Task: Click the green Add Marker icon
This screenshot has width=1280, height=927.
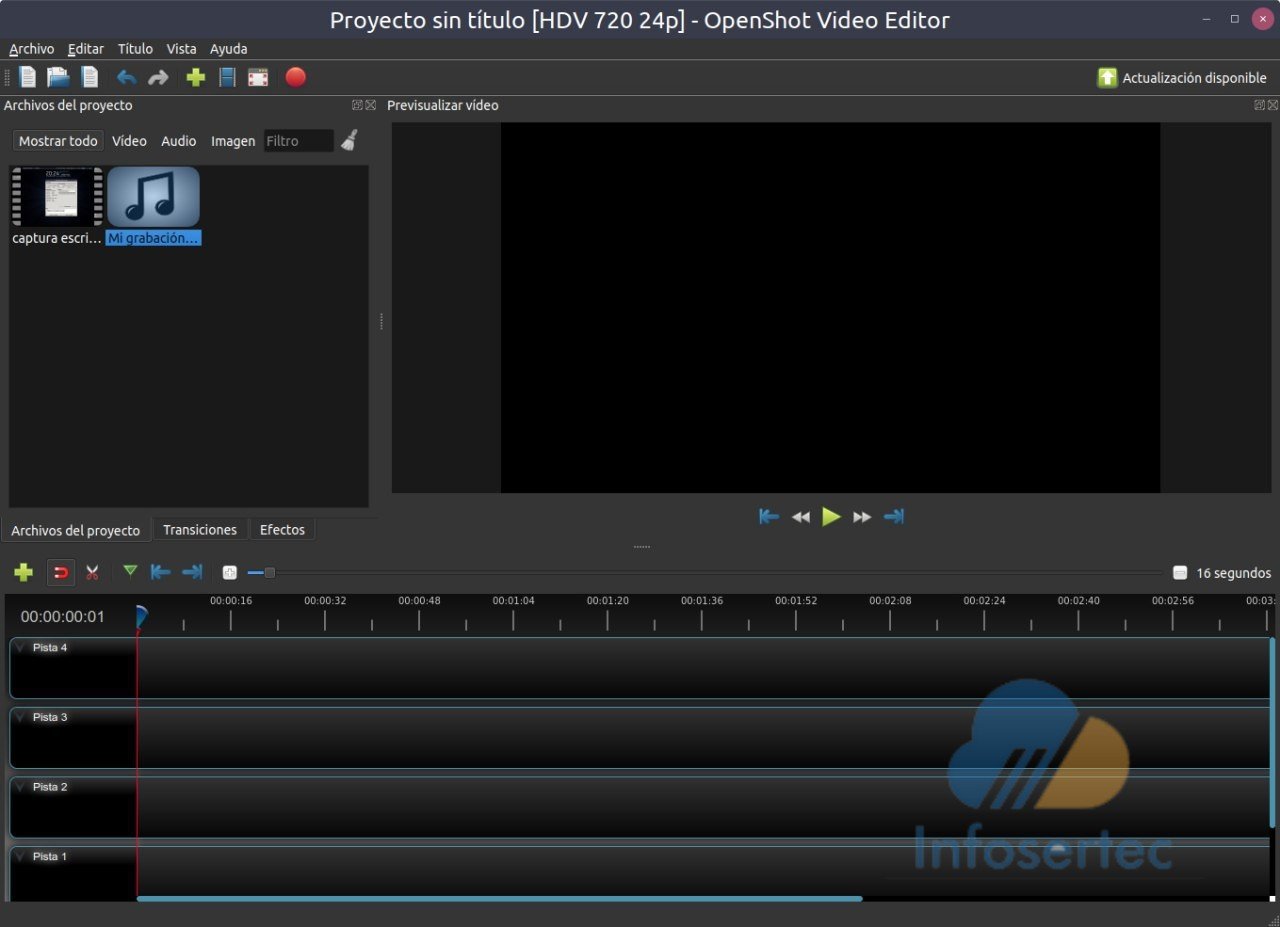Action: pos(130,571)
